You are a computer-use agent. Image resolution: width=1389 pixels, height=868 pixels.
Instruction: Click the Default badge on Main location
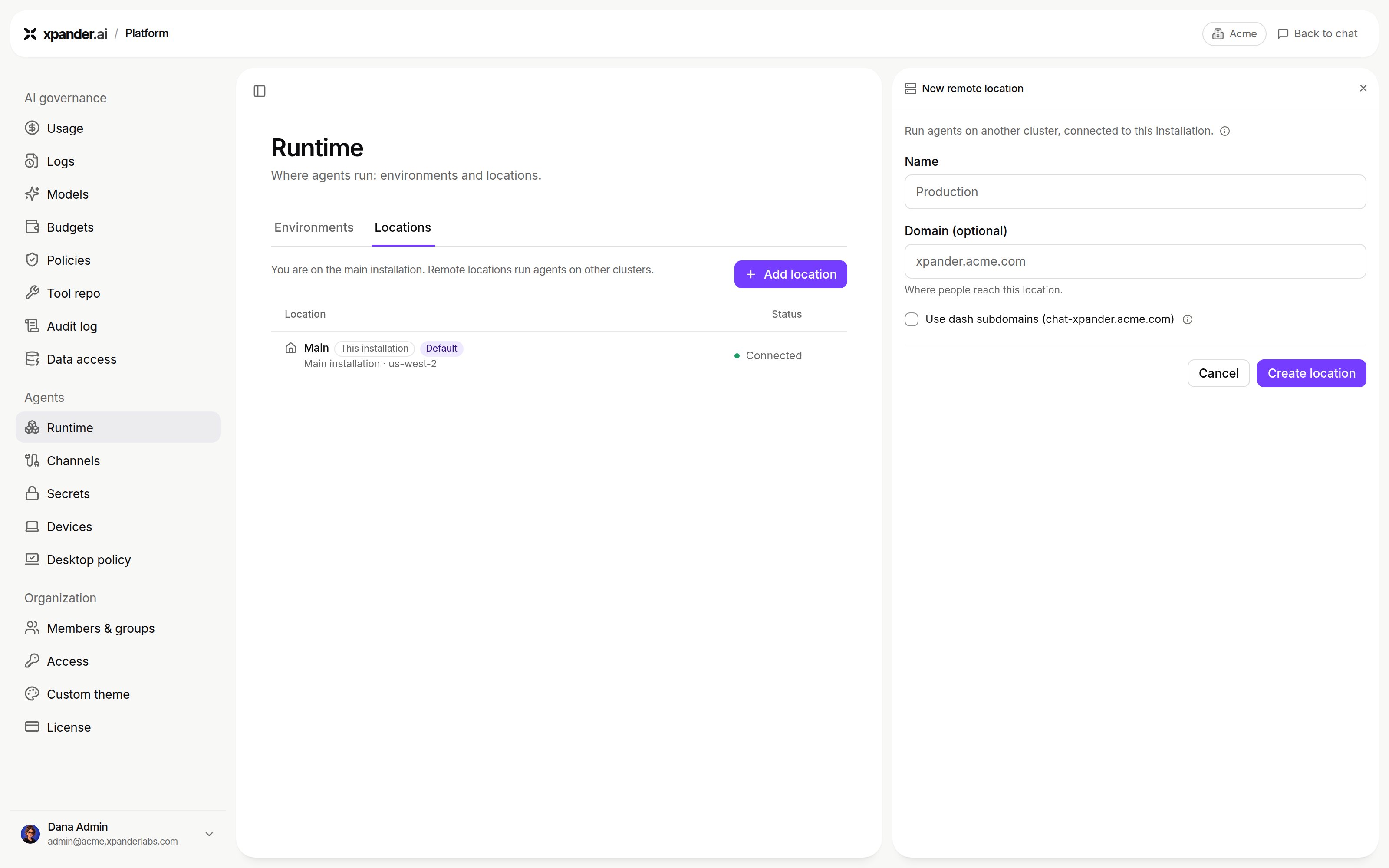(x=441, y=349)
